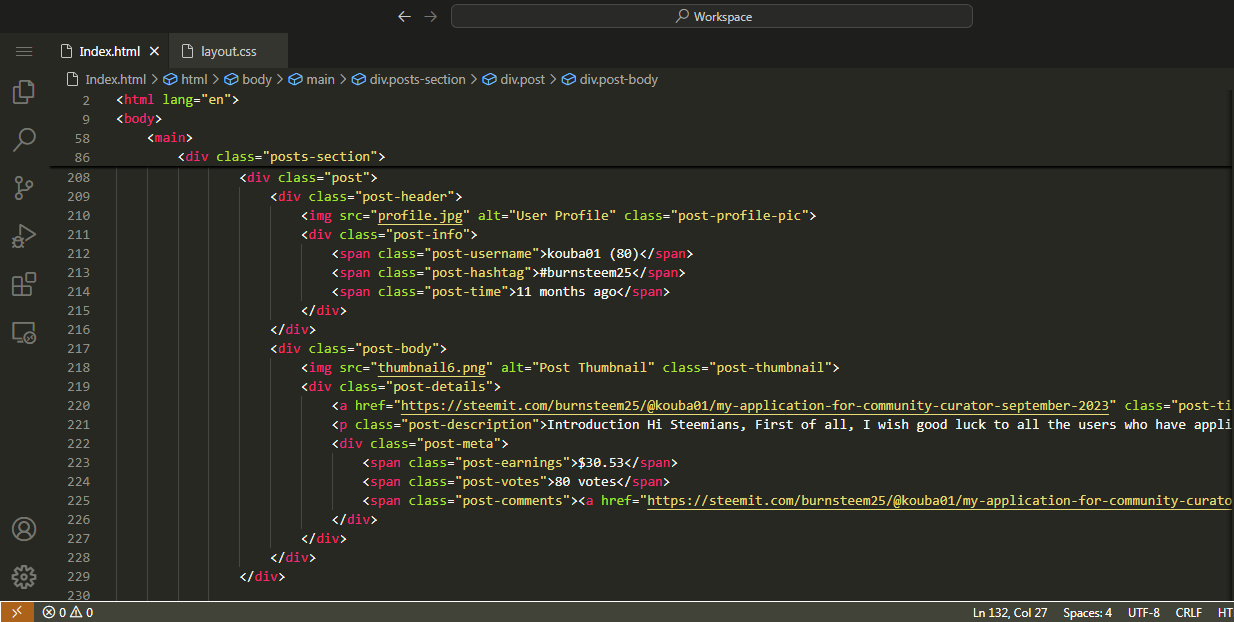This screenshot has height=622, width=1234.
Task: Select Index.html in the breadcrumb
Action: tap(106, 79)
